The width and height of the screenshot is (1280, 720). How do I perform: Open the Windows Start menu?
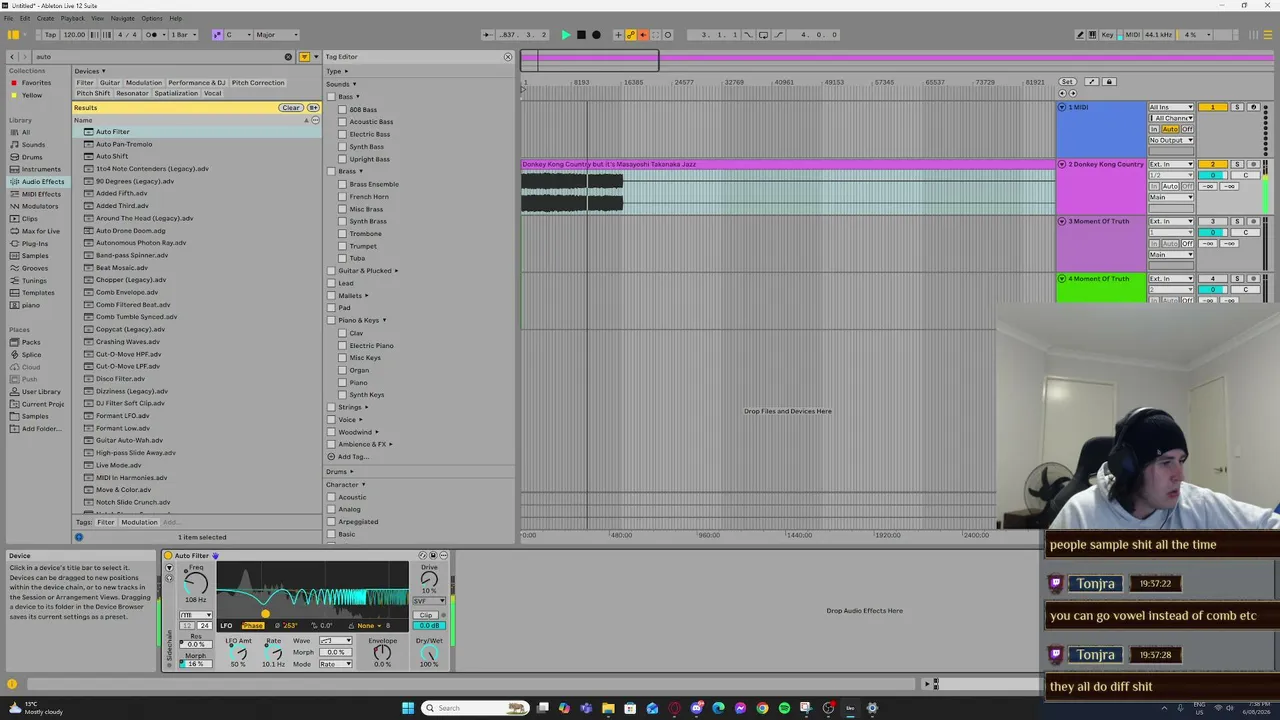pyautogui.click(x=408, y=708)
